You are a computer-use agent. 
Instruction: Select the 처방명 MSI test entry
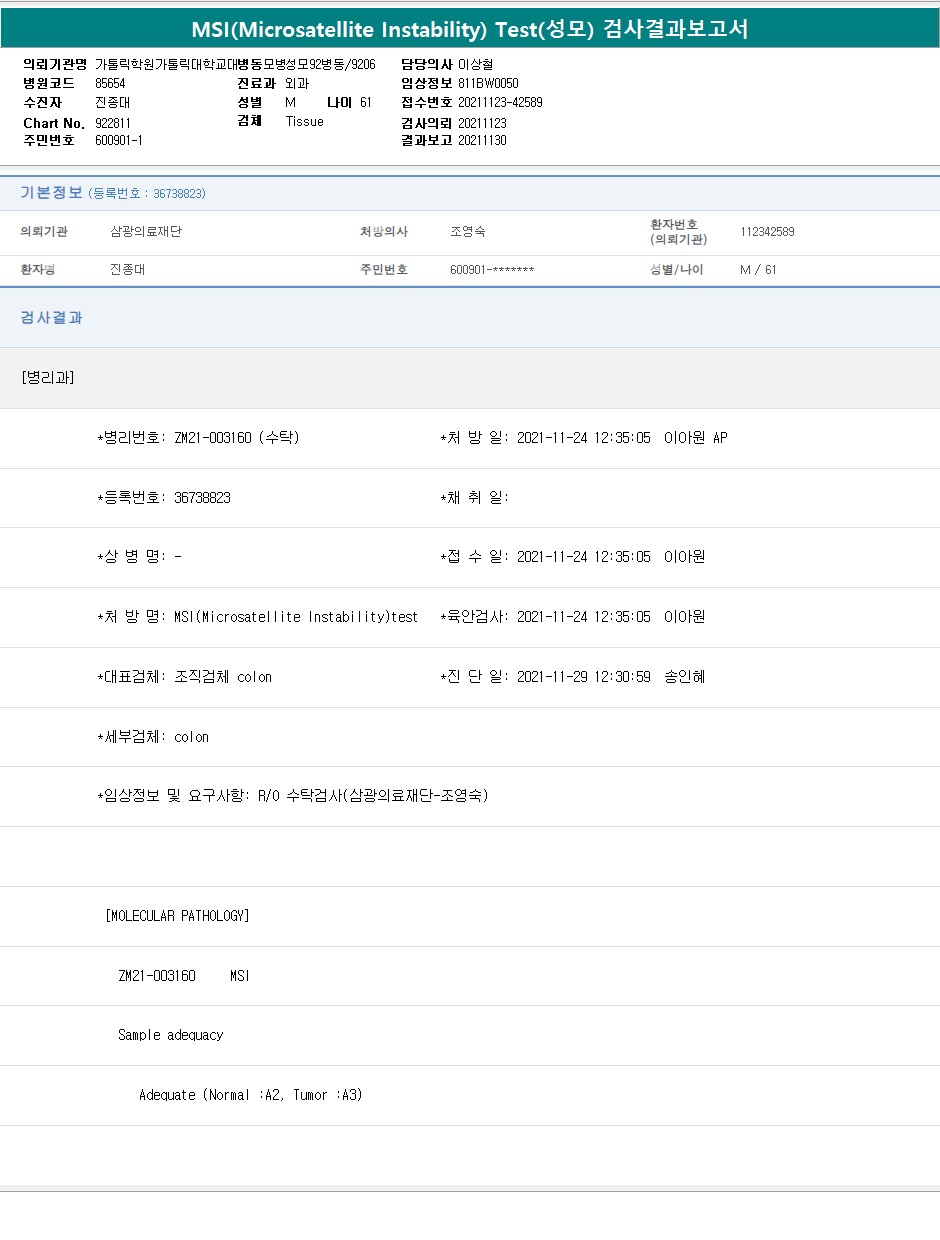(257, 617)
